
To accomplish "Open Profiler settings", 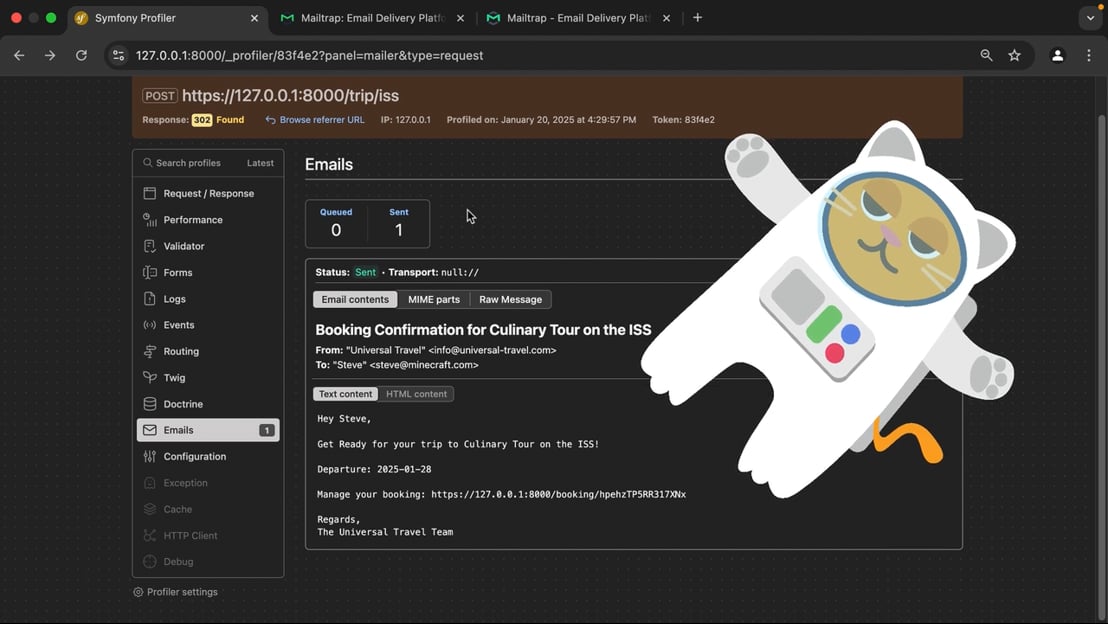I will [x=181, y=592].
